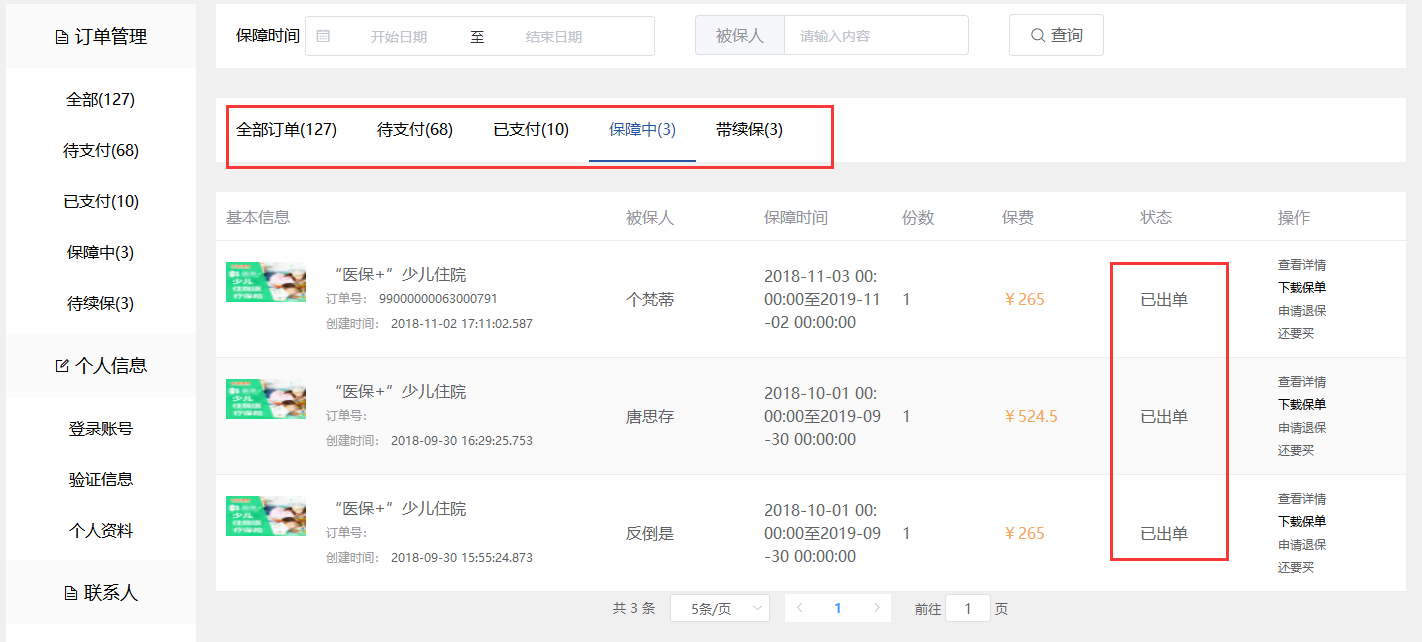The image size is (1422, 642).
Task: Click the document icon beside 联系人
Action: click(x=70, y=593)
